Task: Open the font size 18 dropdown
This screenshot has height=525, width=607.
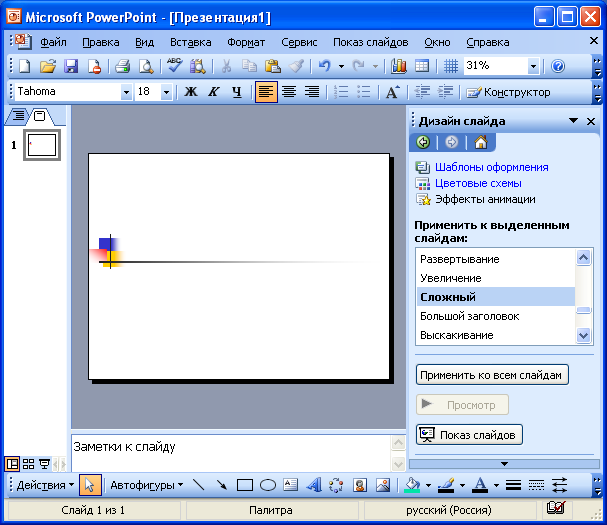Action: coord(166,92)
